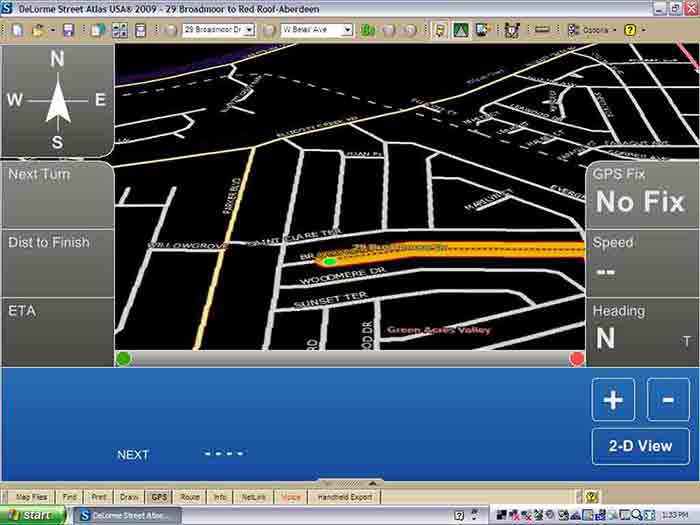
Task: Click the green route start marker on map
Action: pos(329,262)
